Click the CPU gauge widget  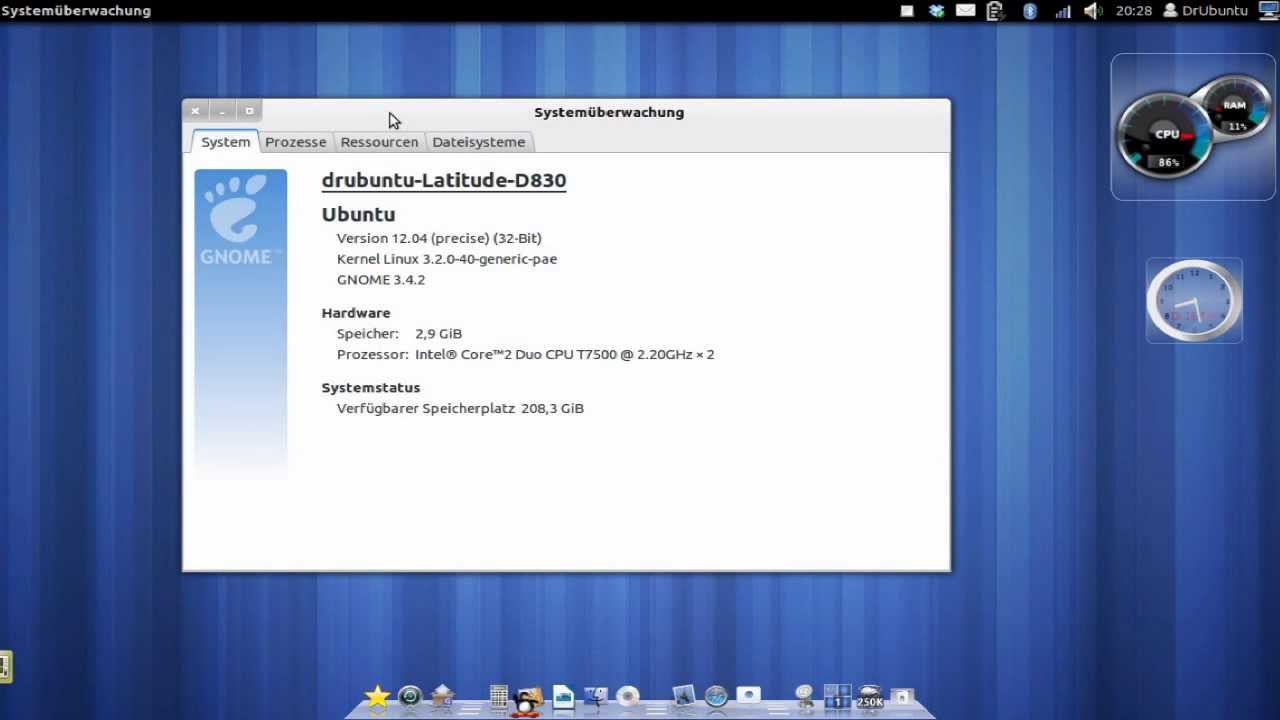[x=1165, y=135]
